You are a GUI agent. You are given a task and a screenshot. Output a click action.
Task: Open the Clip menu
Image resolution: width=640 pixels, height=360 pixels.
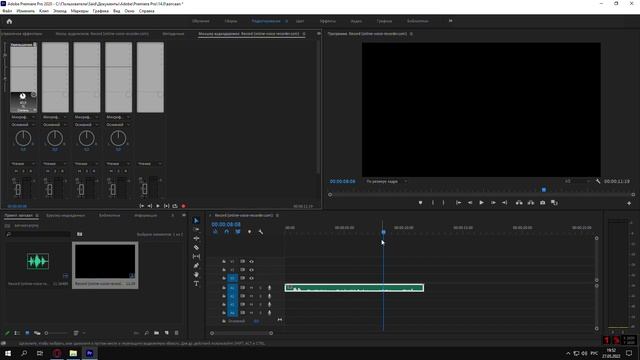(44, 11)
